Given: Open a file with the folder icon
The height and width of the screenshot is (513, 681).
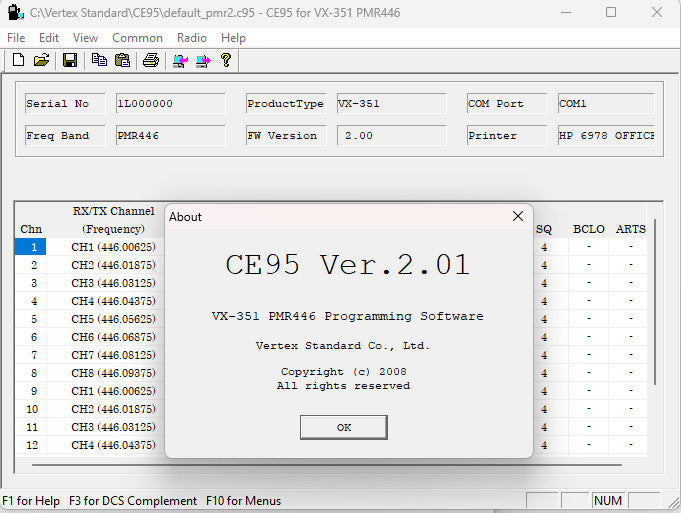Looking at the screenshot, I should 42,60.
